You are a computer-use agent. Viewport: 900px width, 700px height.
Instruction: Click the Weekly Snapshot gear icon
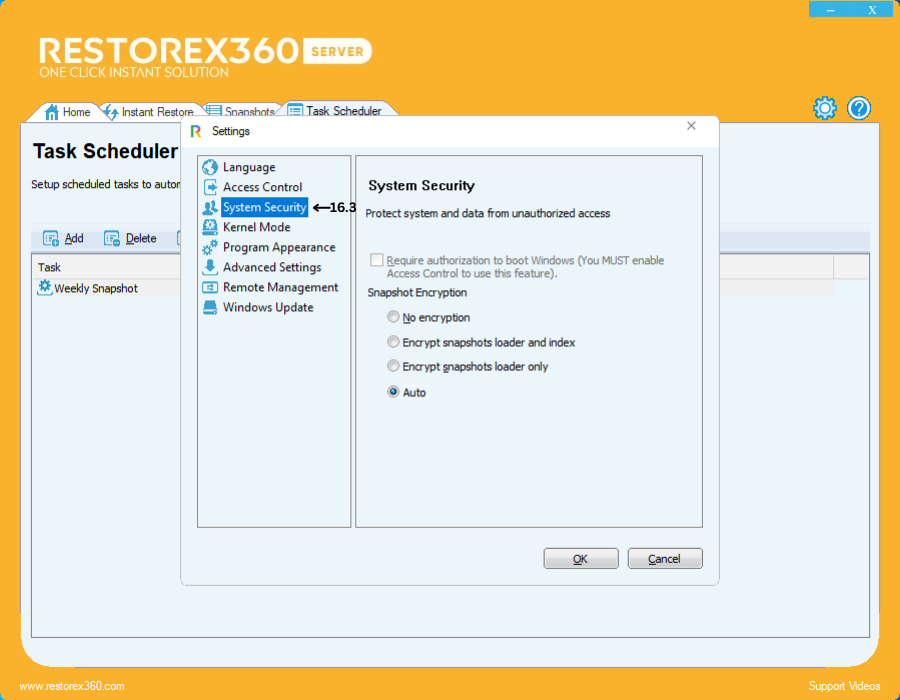pyautogui.click(x=45, y=287)
